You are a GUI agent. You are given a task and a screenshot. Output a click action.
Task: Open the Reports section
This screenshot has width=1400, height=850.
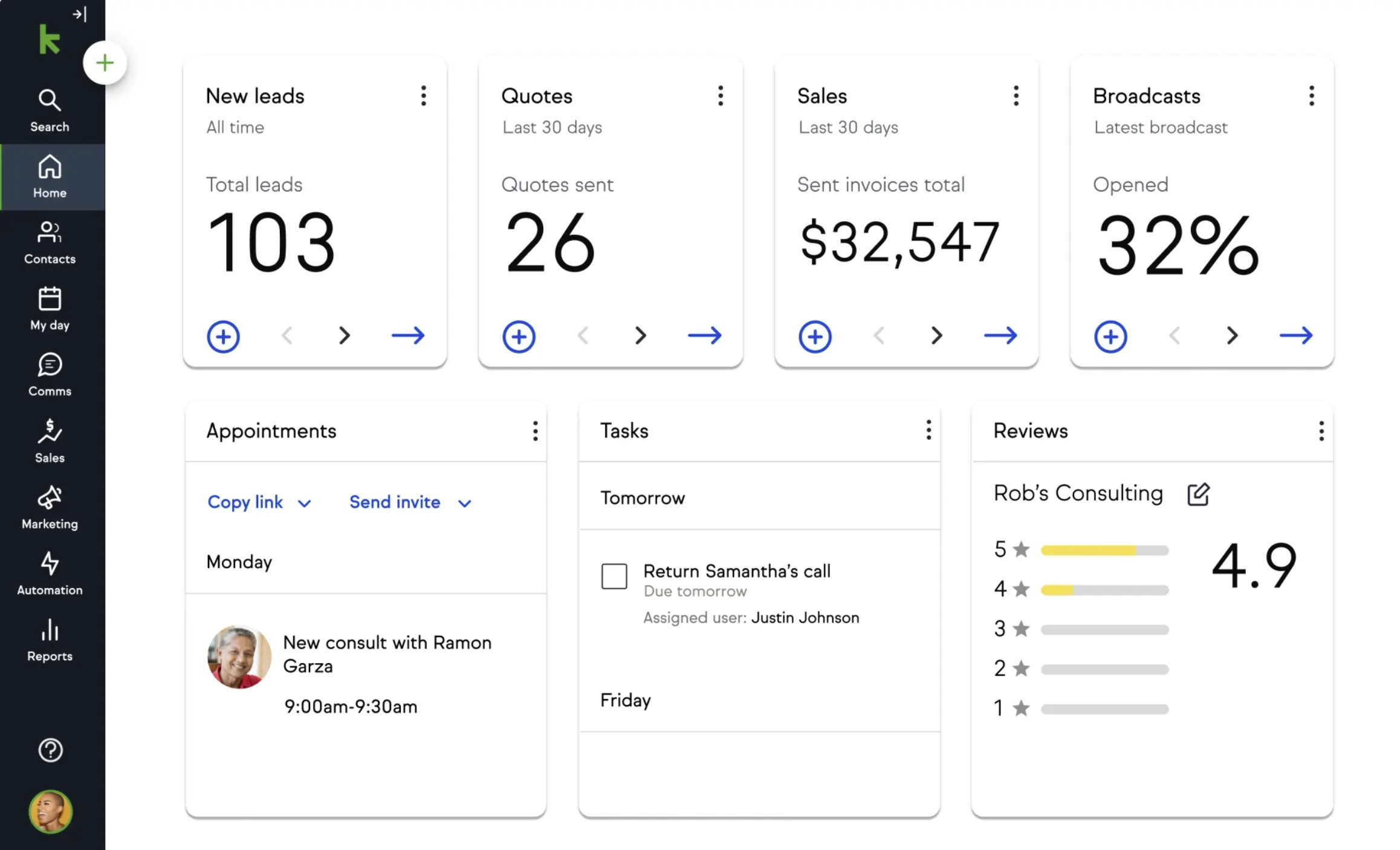click(50, 641)
